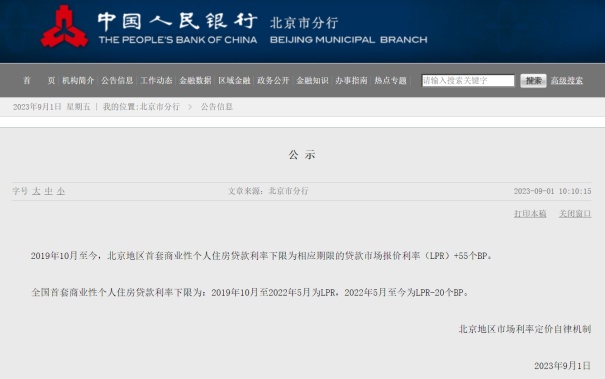Click the 搜索 search button
This screenshot has height=379, width=605.
coord(533,81)
